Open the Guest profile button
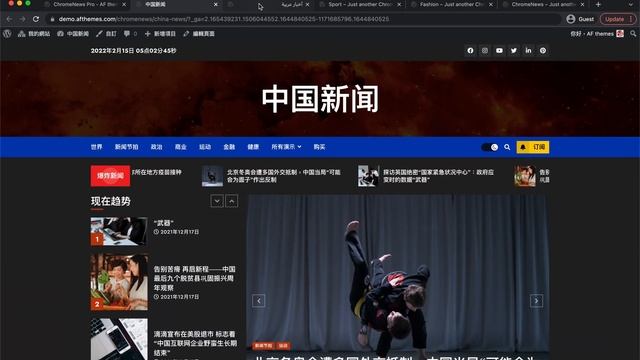Screen dimensions: 640x360 pyautogui.click(x=580, y=19)
